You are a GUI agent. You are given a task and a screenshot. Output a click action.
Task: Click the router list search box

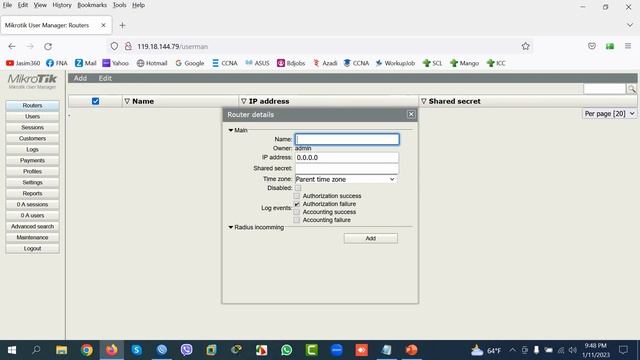click(604, 89)
